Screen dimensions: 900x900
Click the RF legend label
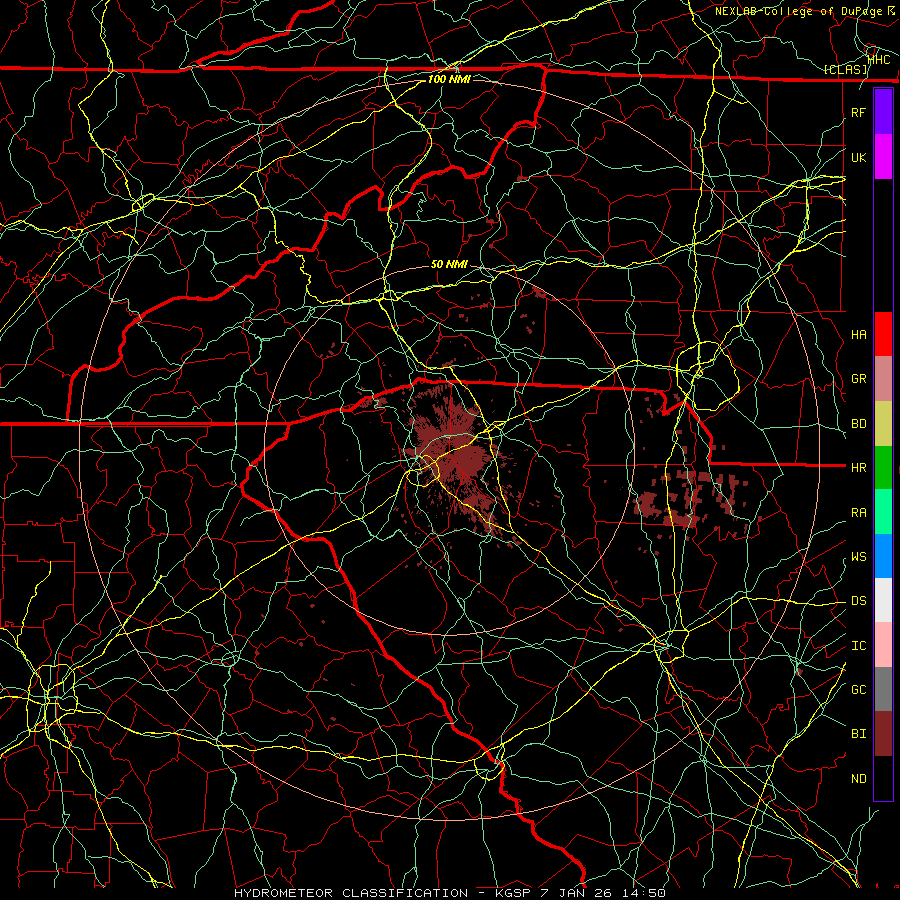tap(859, 113)
